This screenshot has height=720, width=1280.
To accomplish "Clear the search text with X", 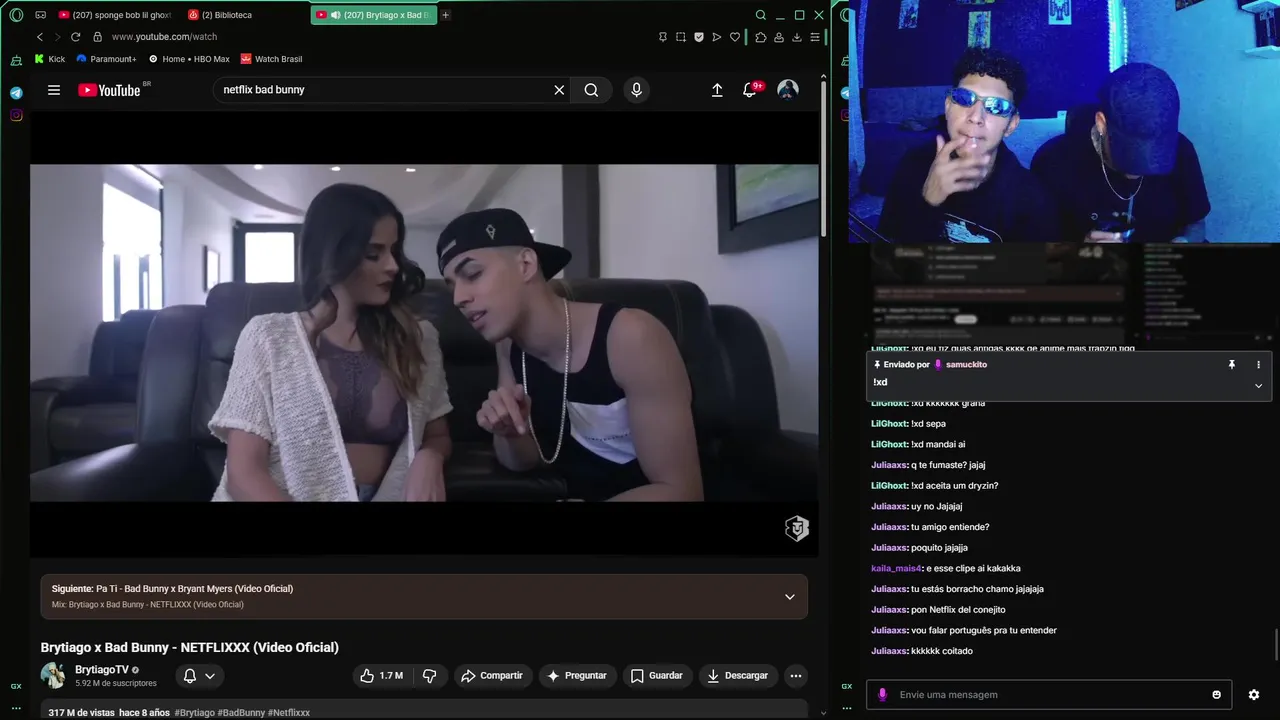I will pyautogui.click(x=559, y=90).
